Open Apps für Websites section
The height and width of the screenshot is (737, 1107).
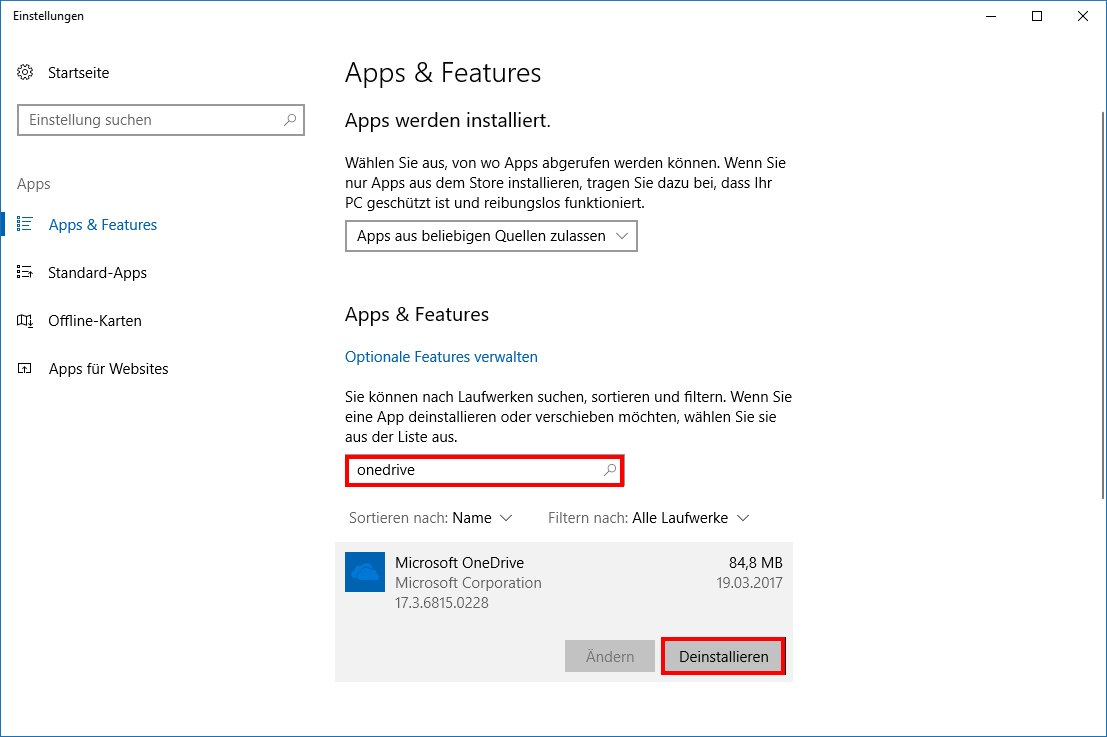coord(109,368)
